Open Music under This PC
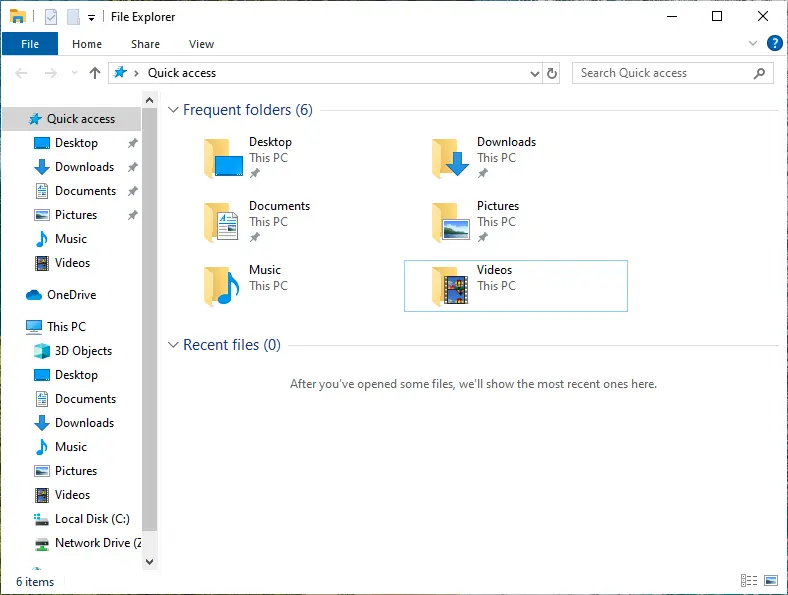 tap(71, 447)
